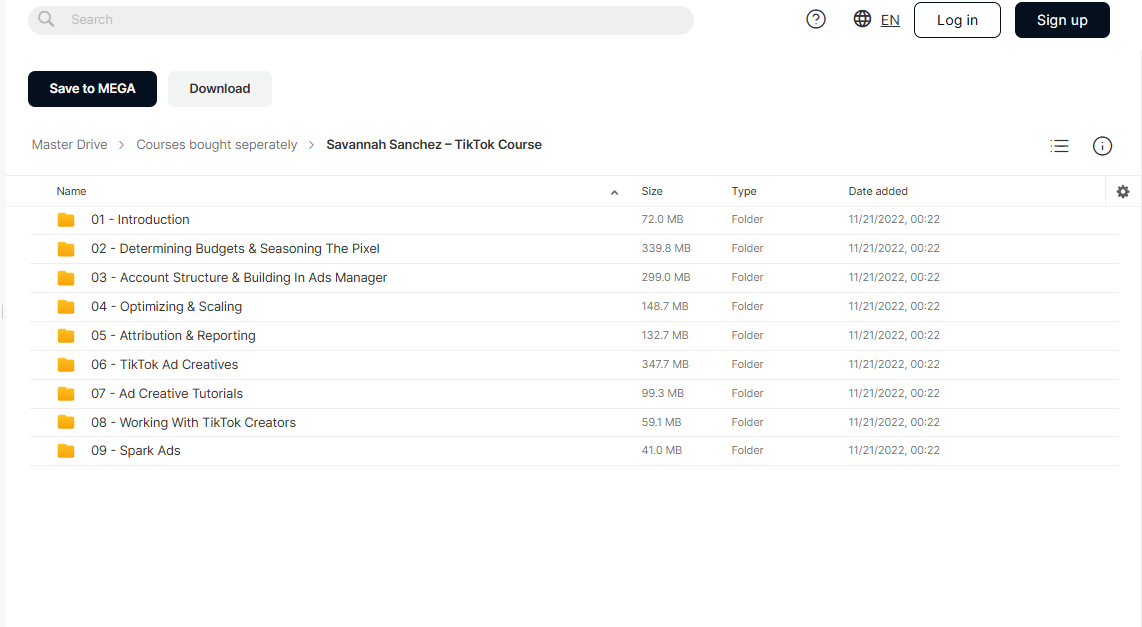This screenshot has width=1142, height=627.
Task: Click folder icon for 06 - TikTok Ad Creatives
Action: 66,365
